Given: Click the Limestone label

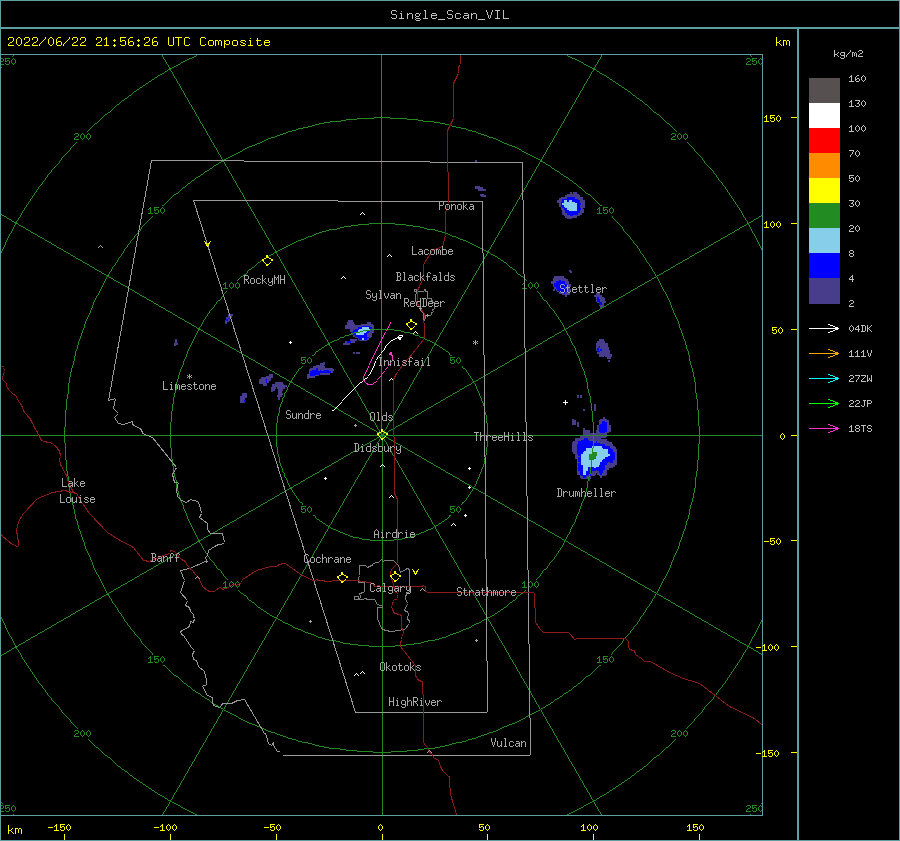Looking at the screenshot, I should [x=189, y=386].
